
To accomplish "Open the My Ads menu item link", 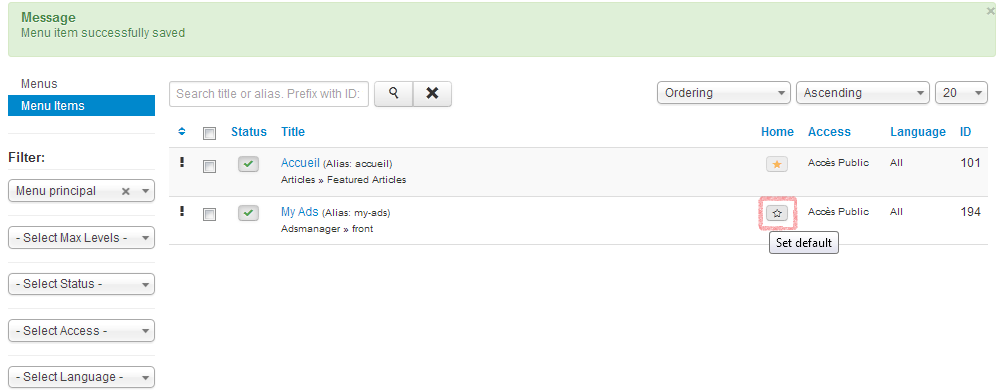I will click(x=299, y=212).
